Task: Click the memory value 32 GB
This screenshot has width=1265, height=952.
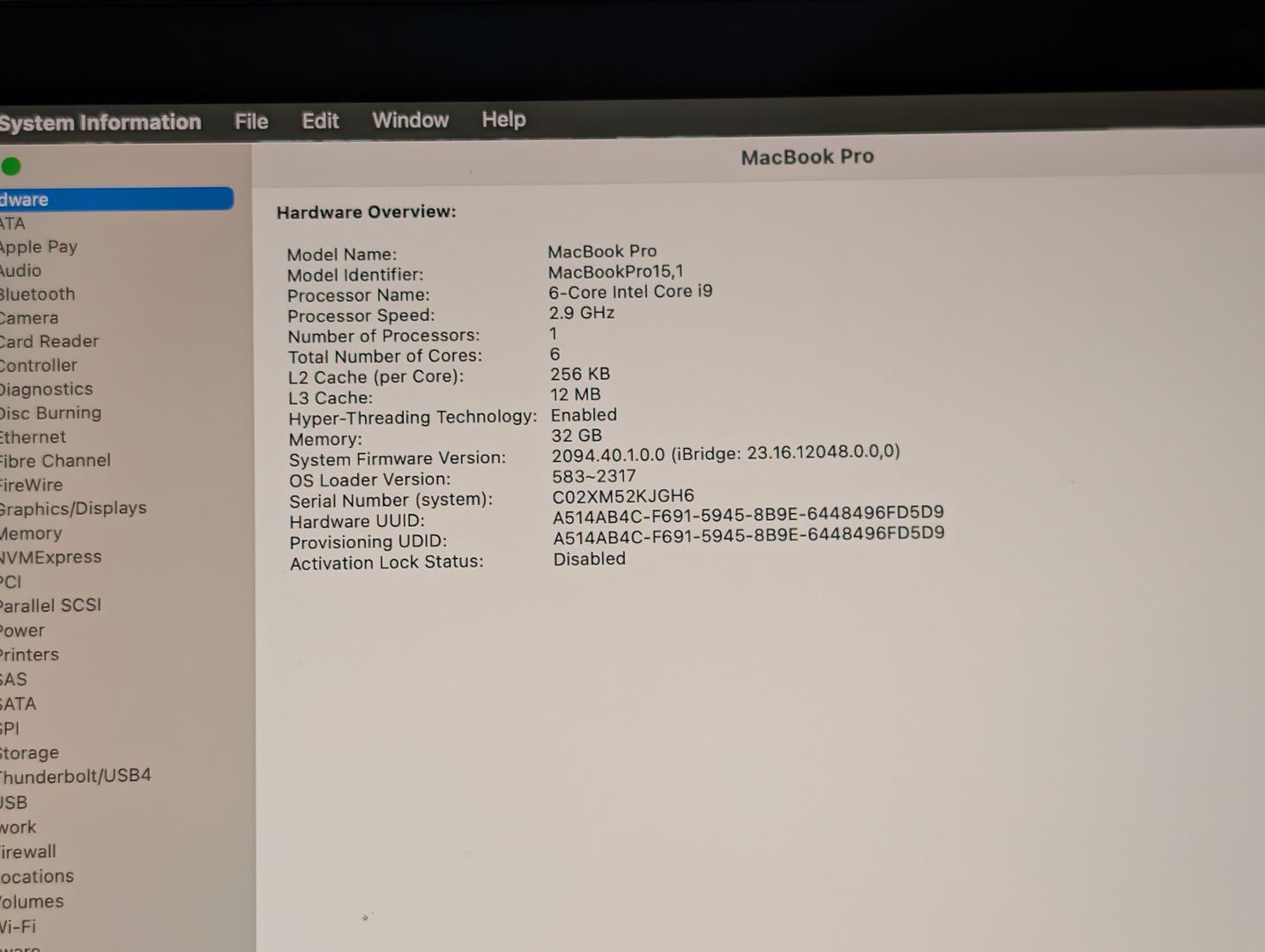Action: (x=577, y=435)
